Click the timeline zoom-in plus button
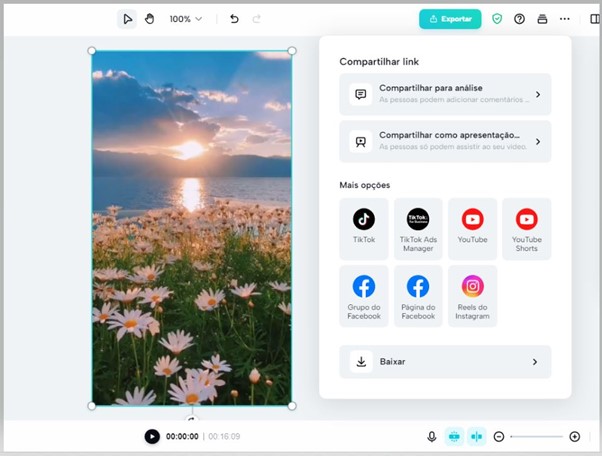The image size is (602, 456). [x=575, y=436]
